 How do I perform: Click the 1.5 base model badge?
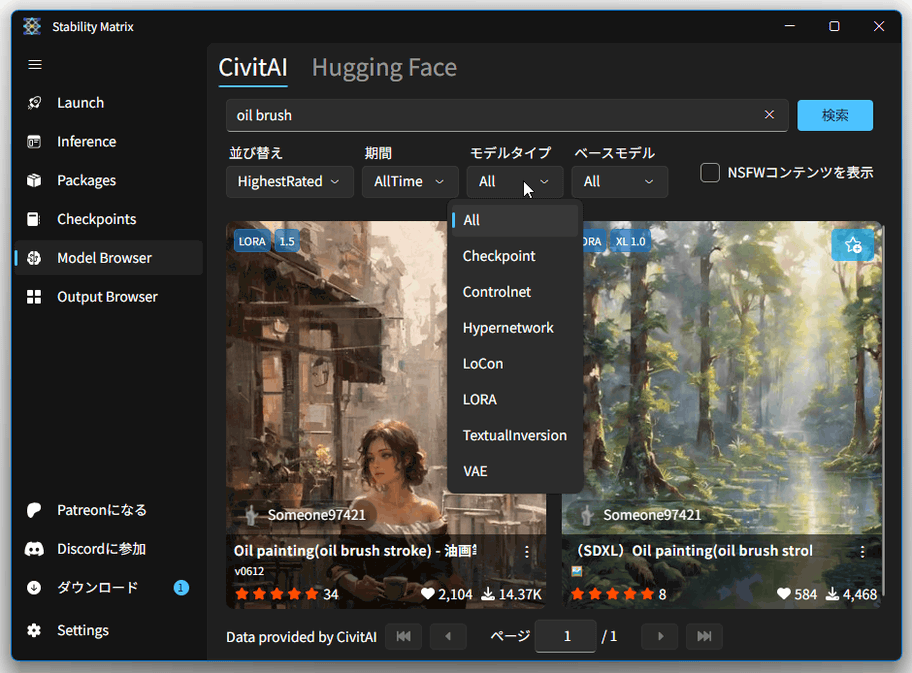click(287, 241)
